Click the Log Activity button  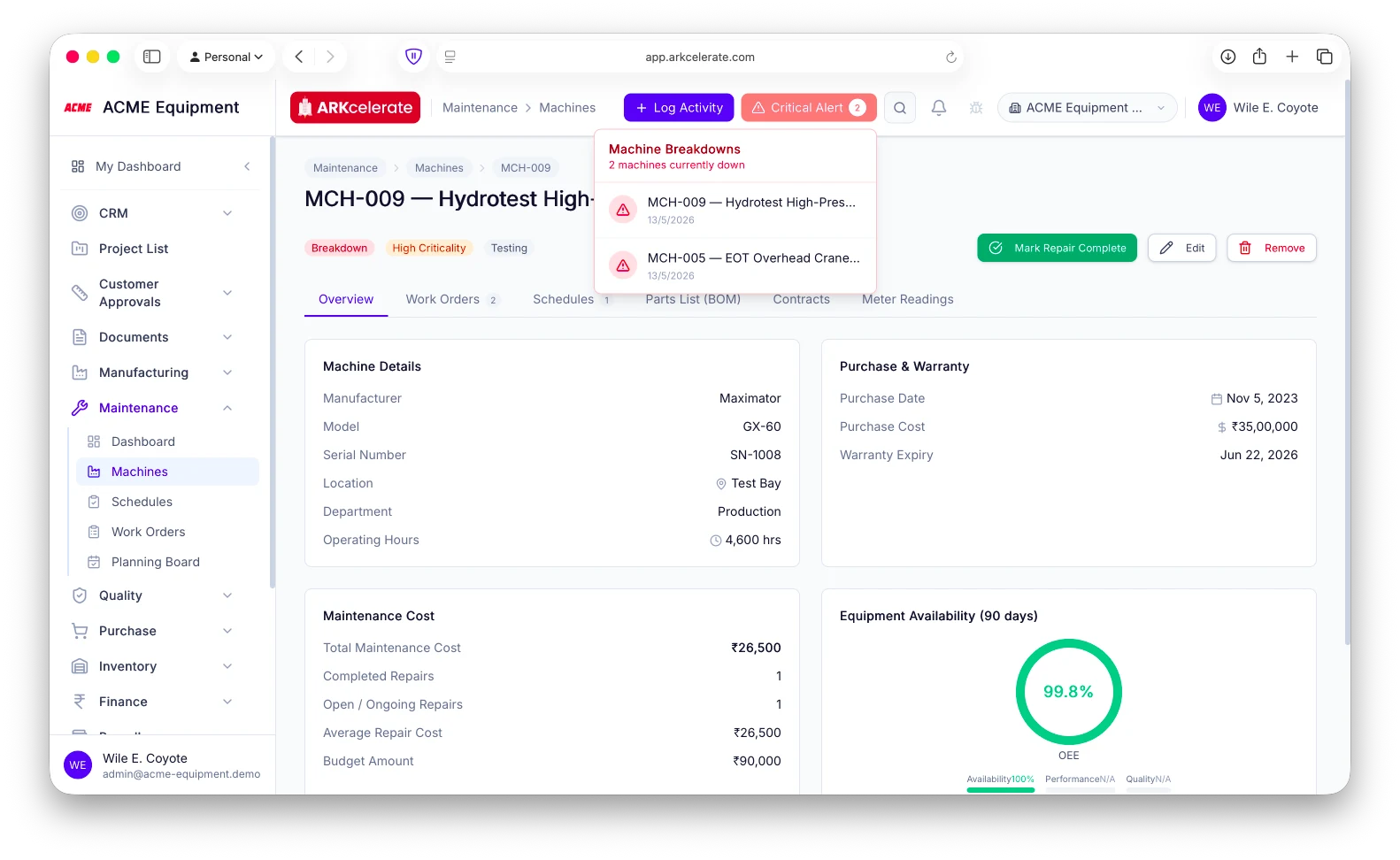click(679, 108)
